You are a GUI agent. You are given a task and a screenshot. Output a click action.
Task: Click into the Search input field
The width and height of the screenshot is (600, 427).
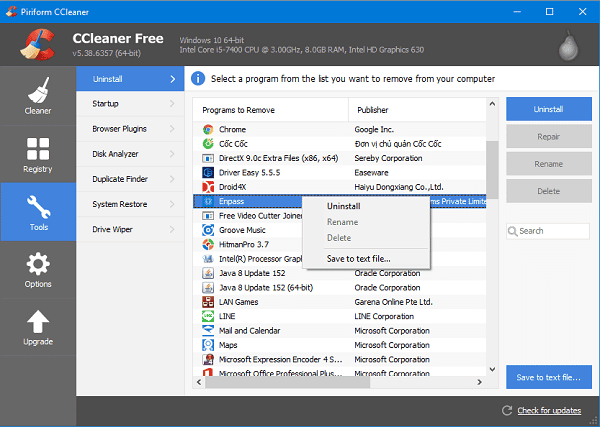554,231
